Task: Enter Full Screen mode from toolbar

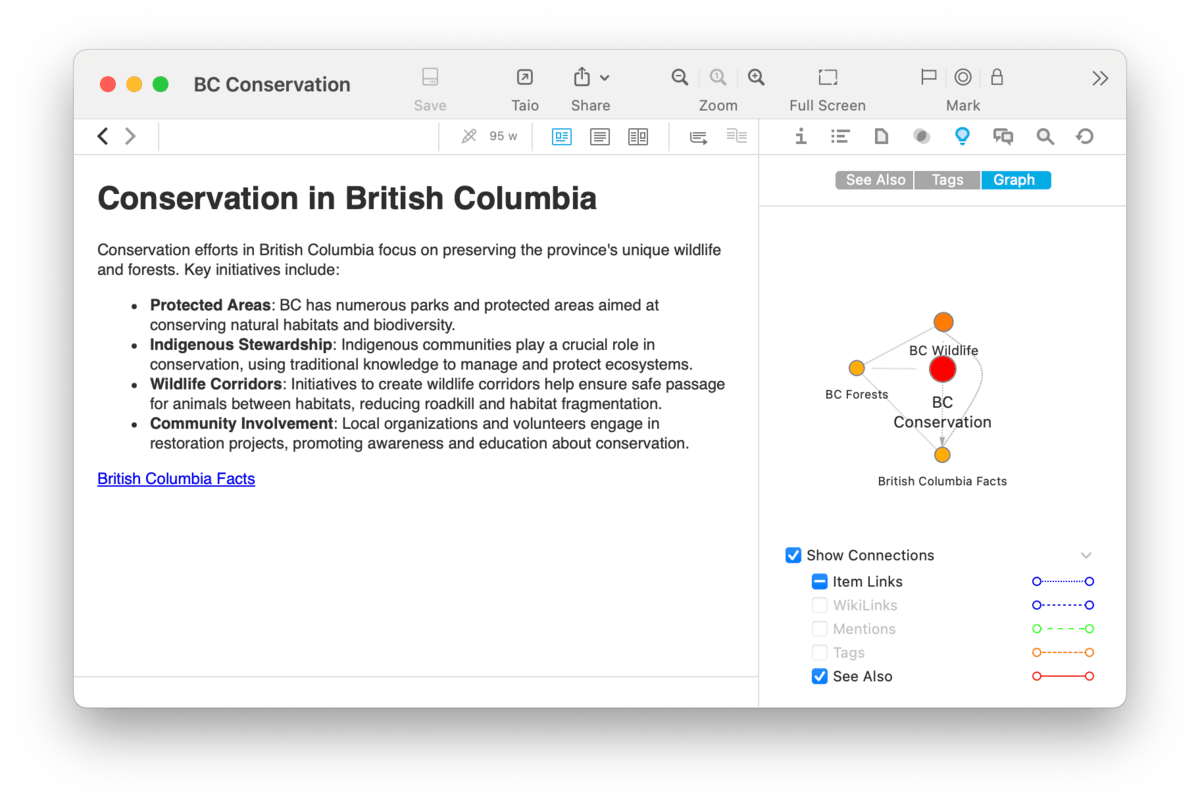Action: (x=827, y=78)
